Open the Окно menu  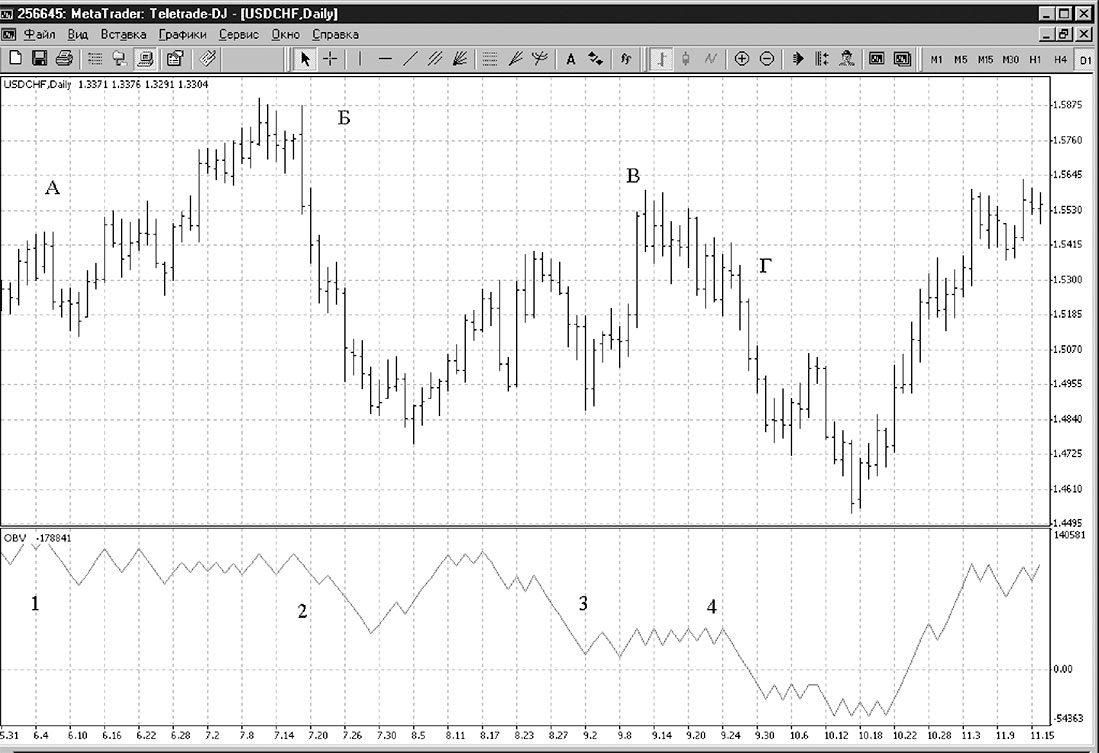[x=285, y=34]
